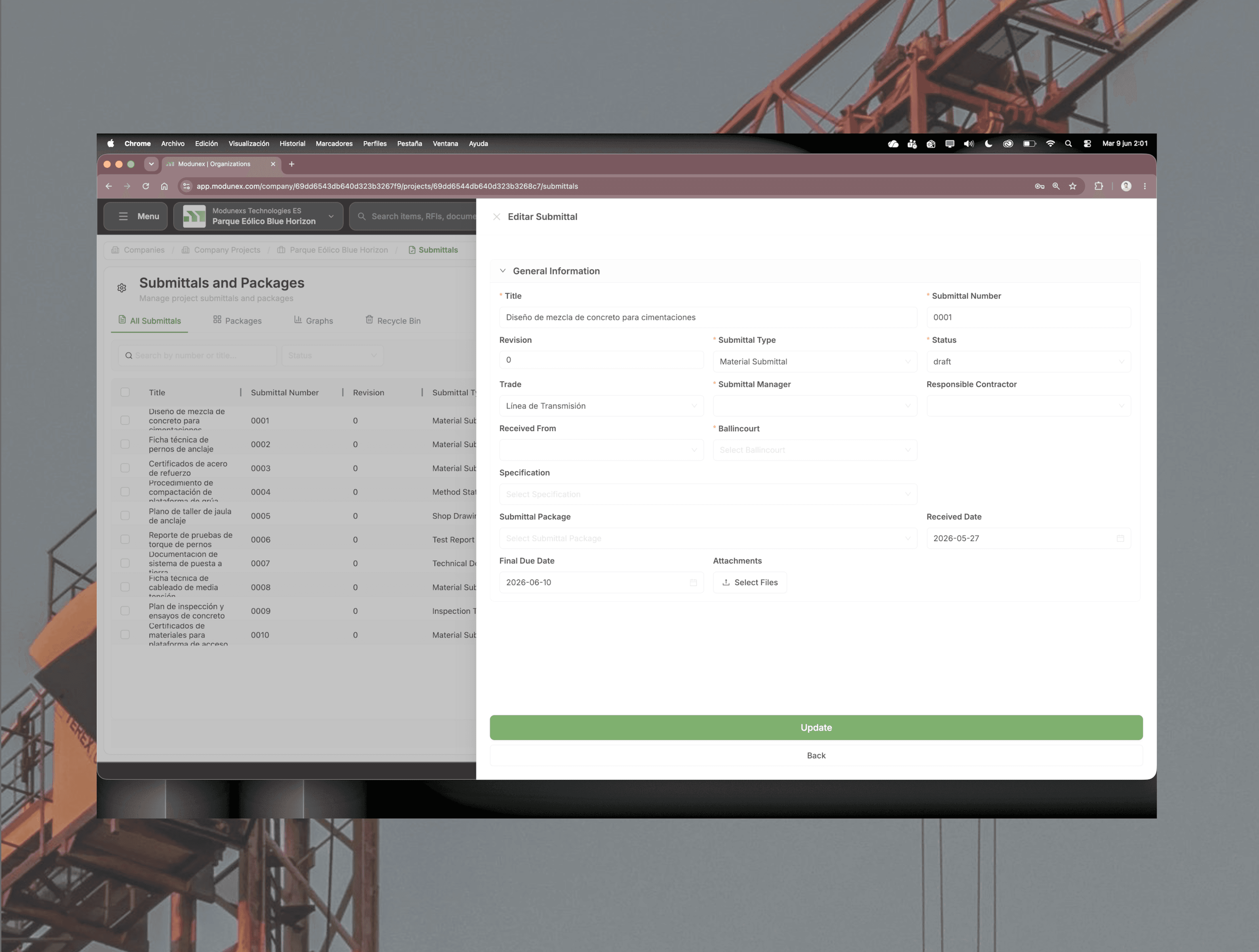Check the box for Ficha técnica de pernos row
The image size is (1259, 952).
coord(125,444)
